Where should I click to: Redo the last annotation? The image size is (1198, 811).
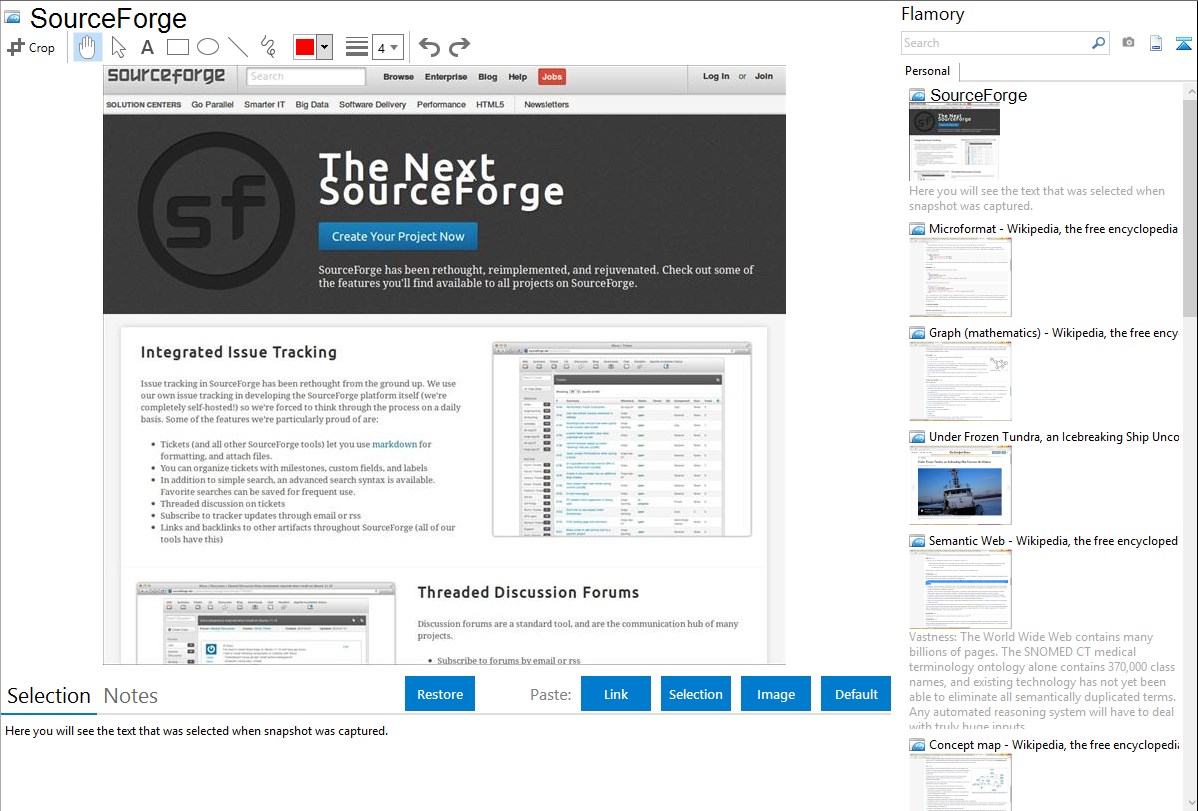coord(459,47)
